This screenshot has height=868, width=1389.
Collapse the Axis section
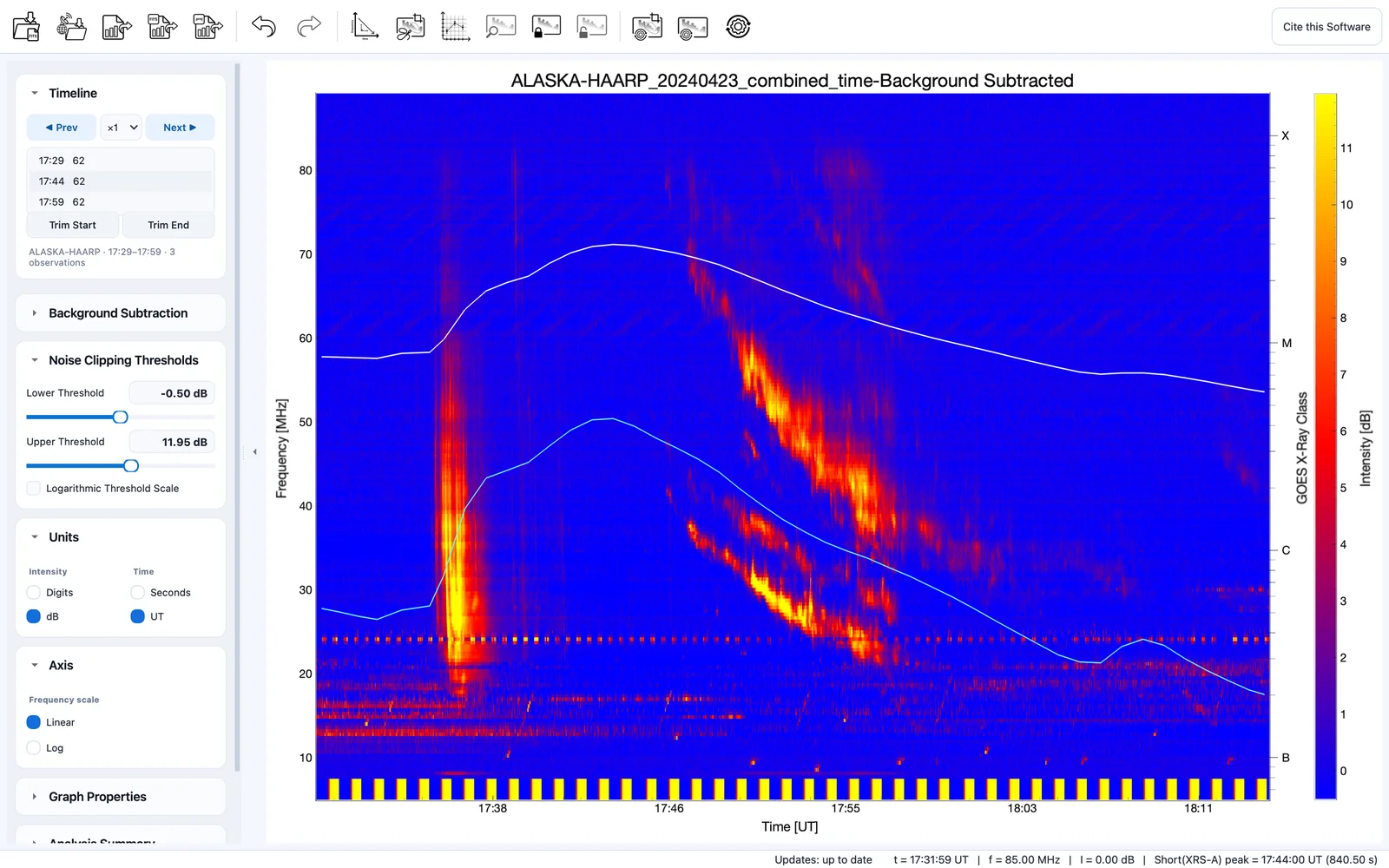35,665
